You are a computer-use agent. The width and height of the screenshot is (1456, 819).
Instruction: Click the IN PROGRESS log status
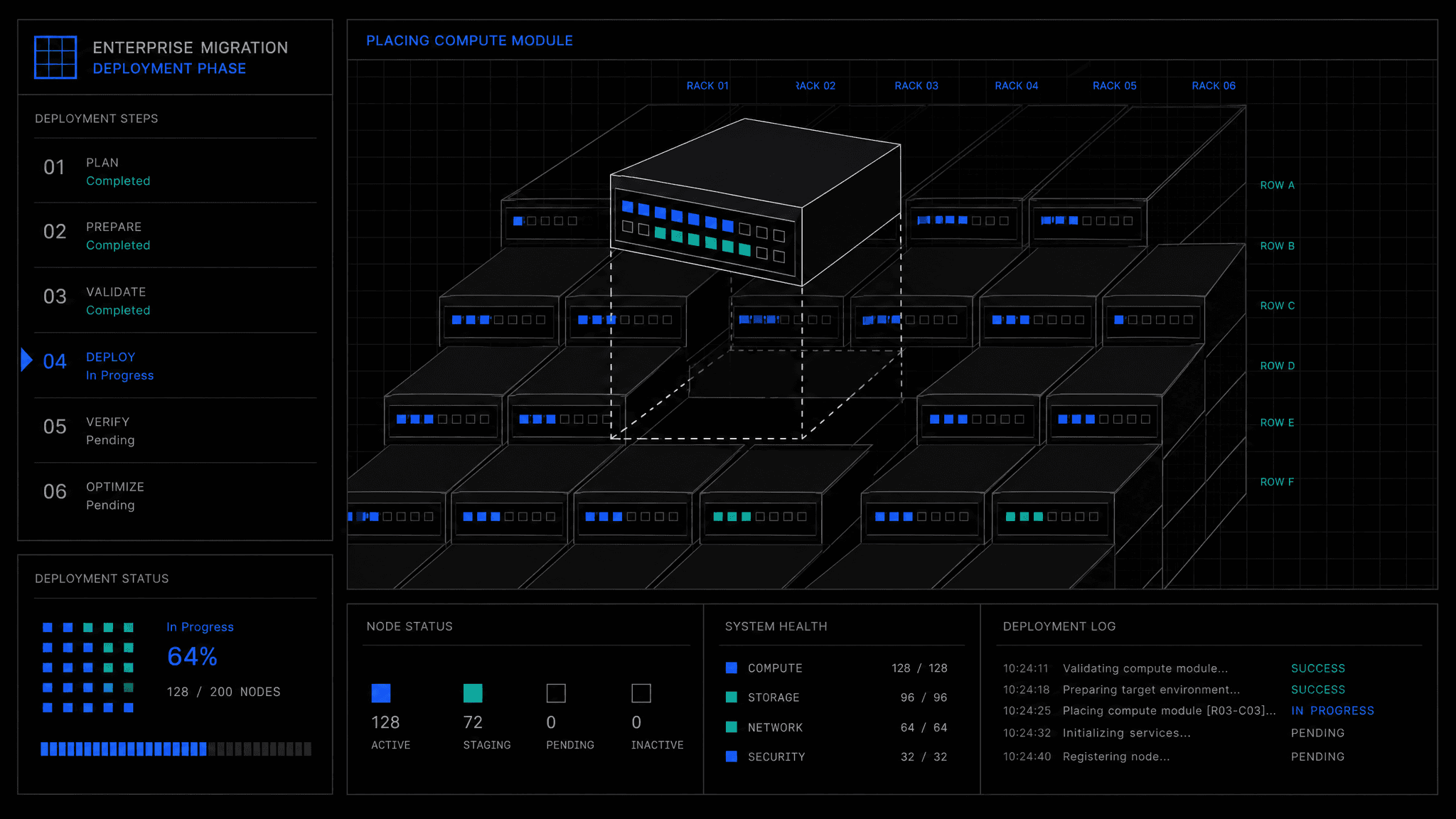point(1332,710)
